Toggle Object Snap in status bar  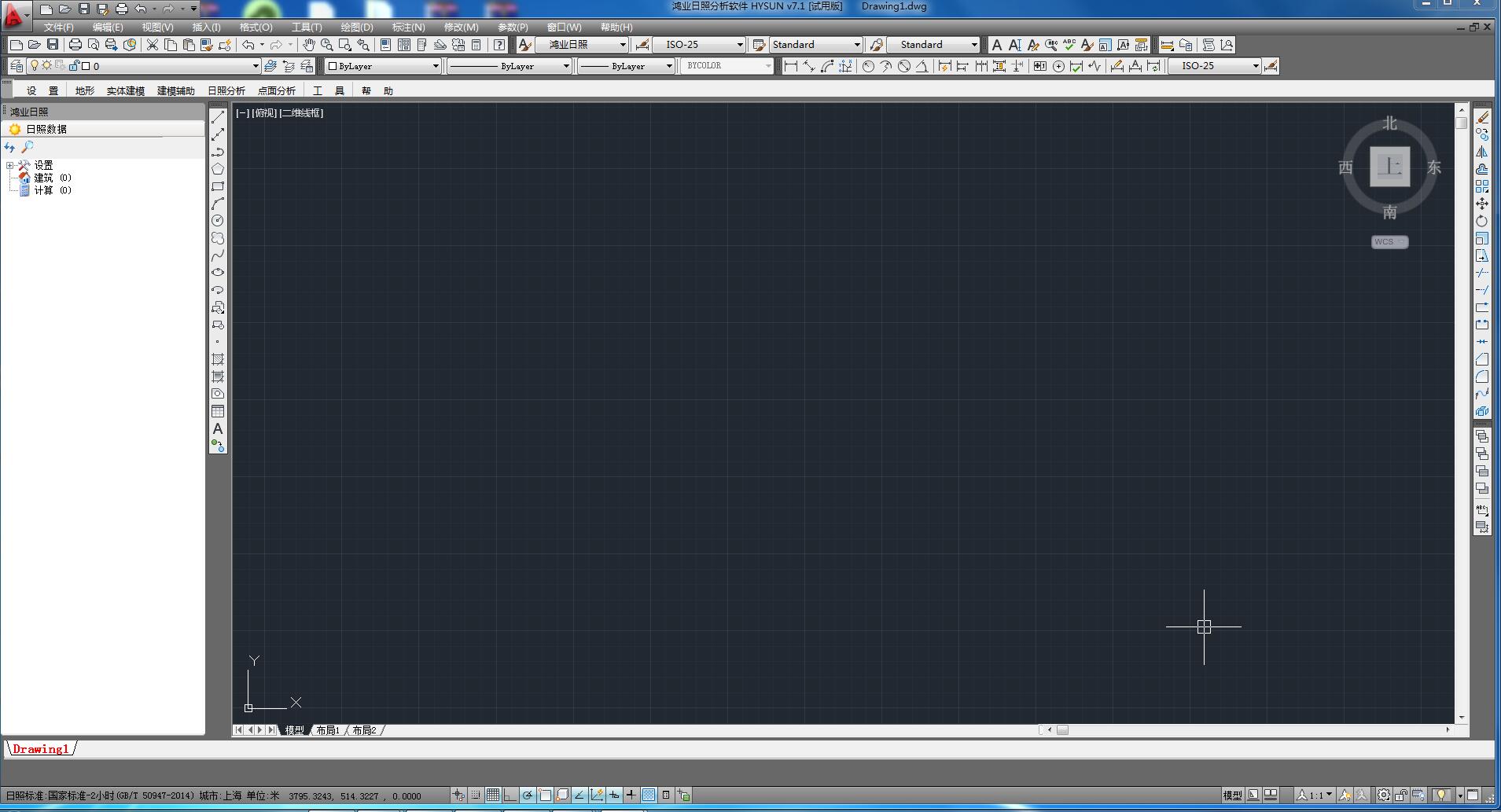click(x=545, y=795)
